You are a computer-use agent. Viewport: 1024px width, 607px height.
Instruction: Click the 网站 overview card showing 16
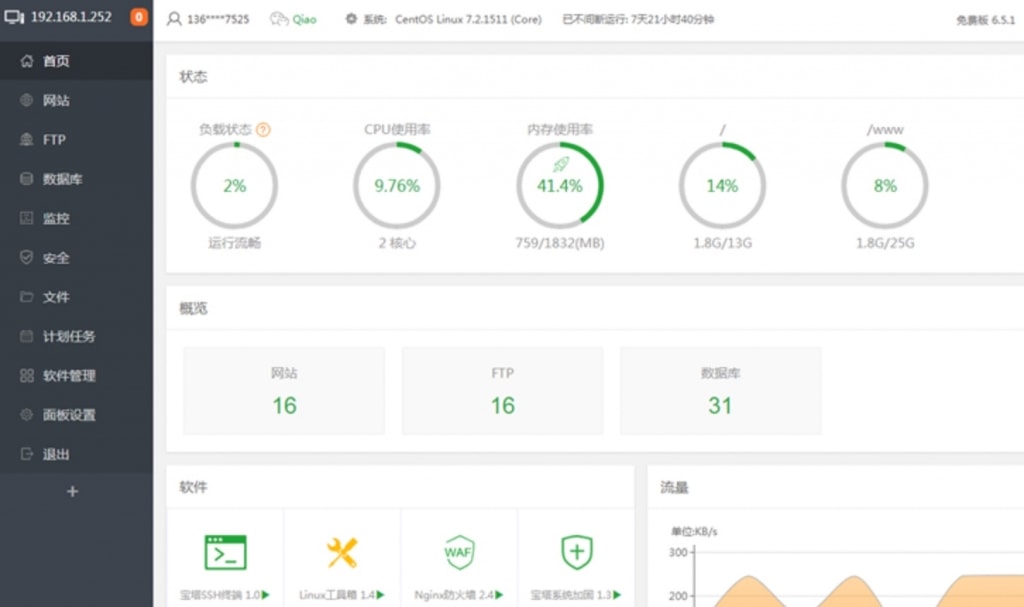click(x=284, y=391)
